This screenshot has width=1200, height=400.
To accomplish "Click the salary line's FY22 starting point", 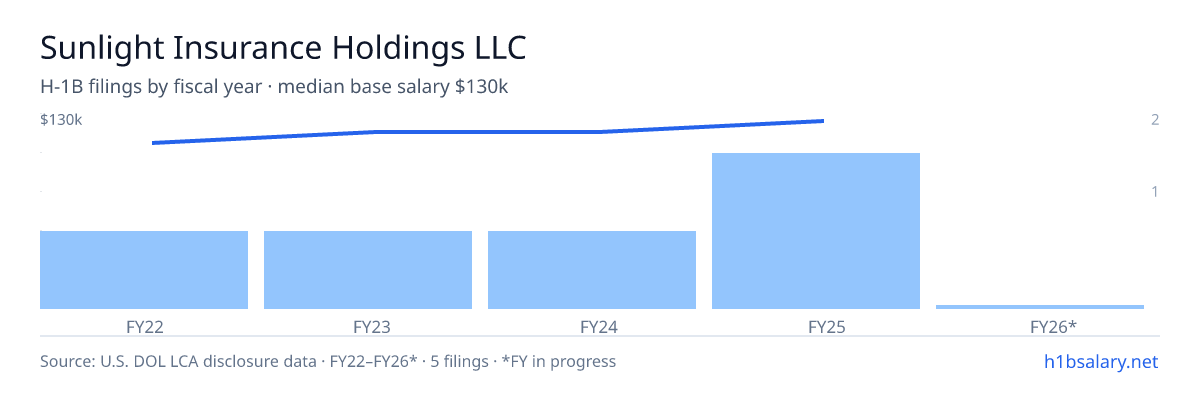I will coord(153,143).
